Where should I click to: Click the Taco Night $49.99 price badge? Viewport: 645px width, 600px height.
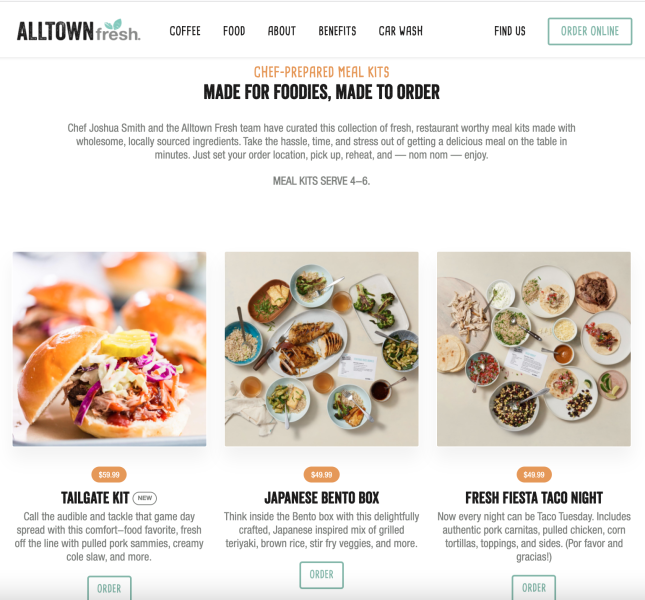point(534,475)
